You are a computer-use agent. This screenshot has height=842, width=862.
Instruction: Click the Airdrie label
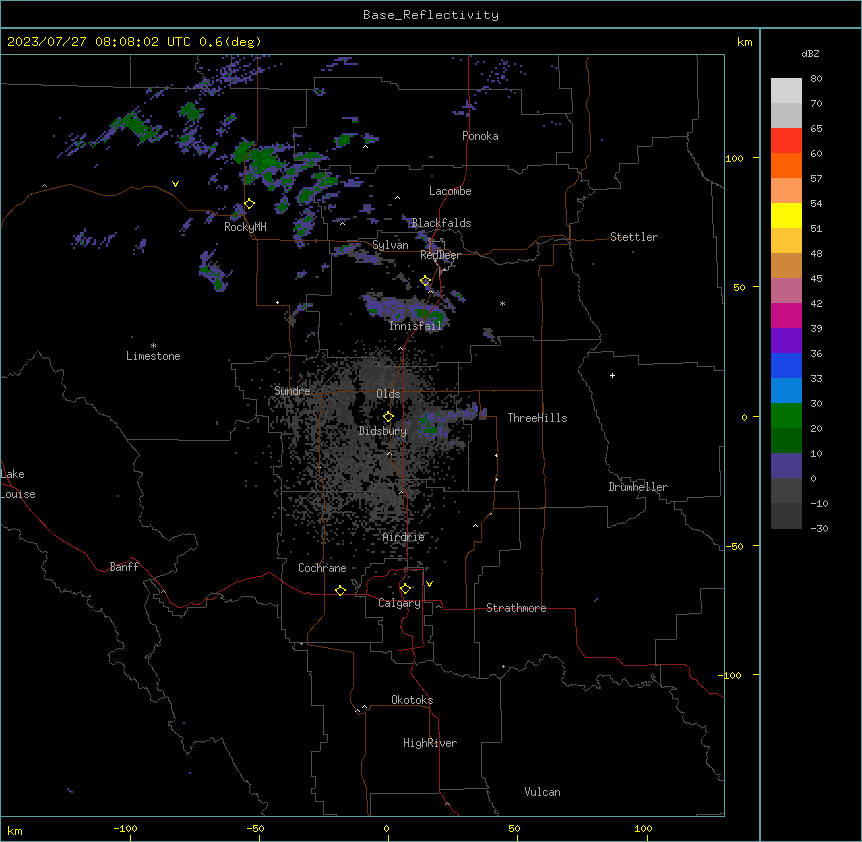tap(403, 537)
